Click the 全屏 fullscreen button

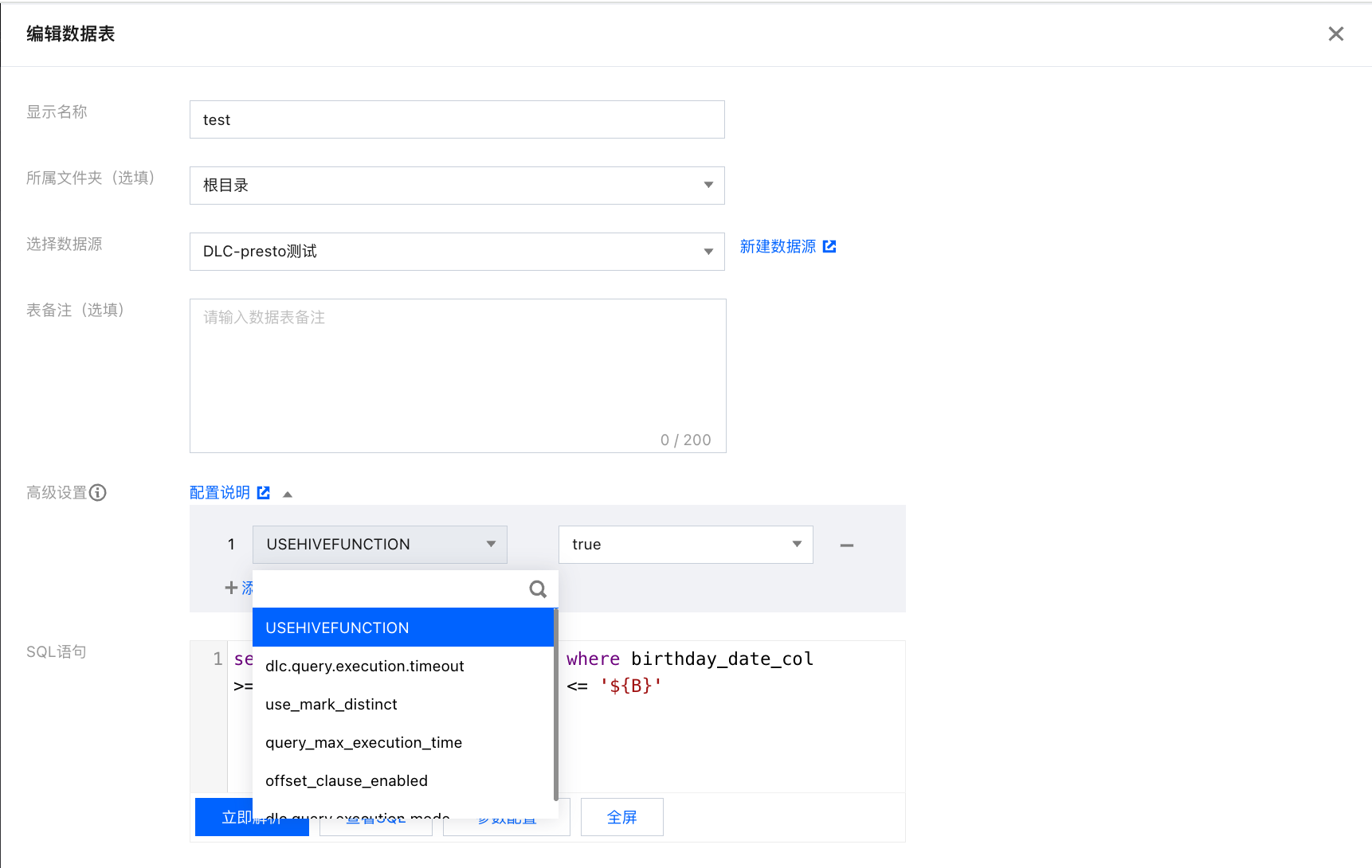tap(621, 817)
